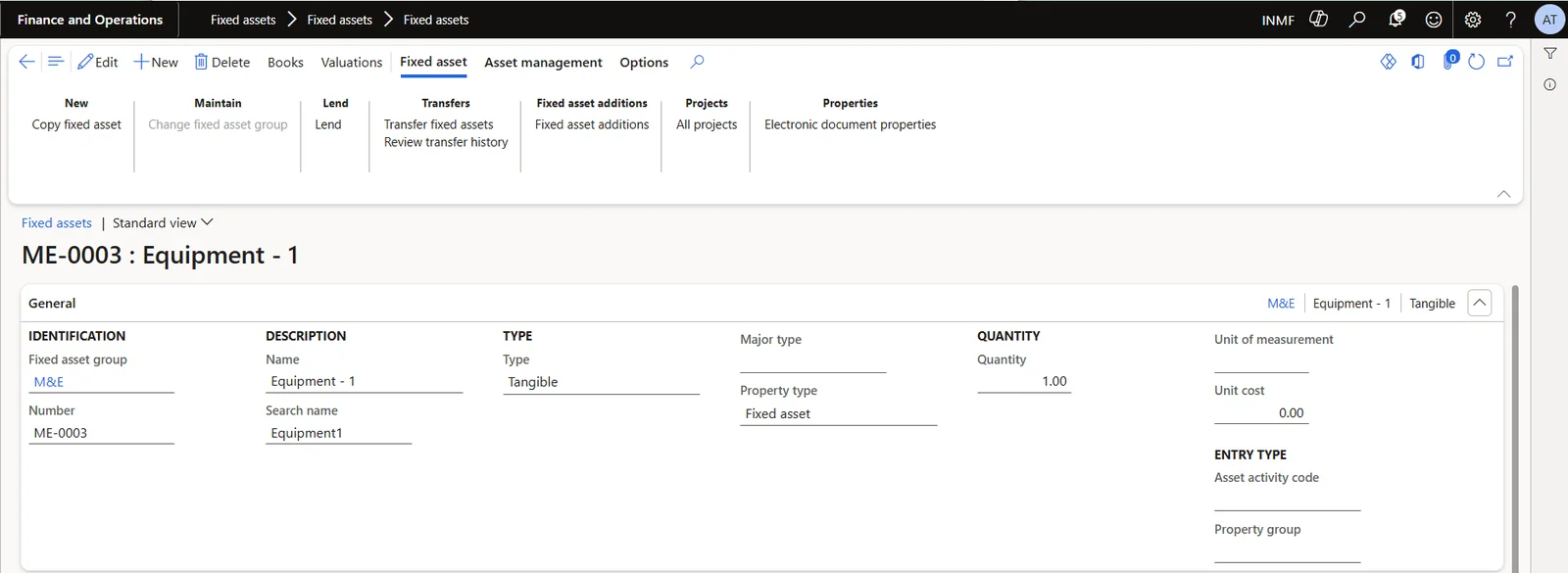Click Search name field Equipment1
The image size is (1568, 573).
pos(338,433)
